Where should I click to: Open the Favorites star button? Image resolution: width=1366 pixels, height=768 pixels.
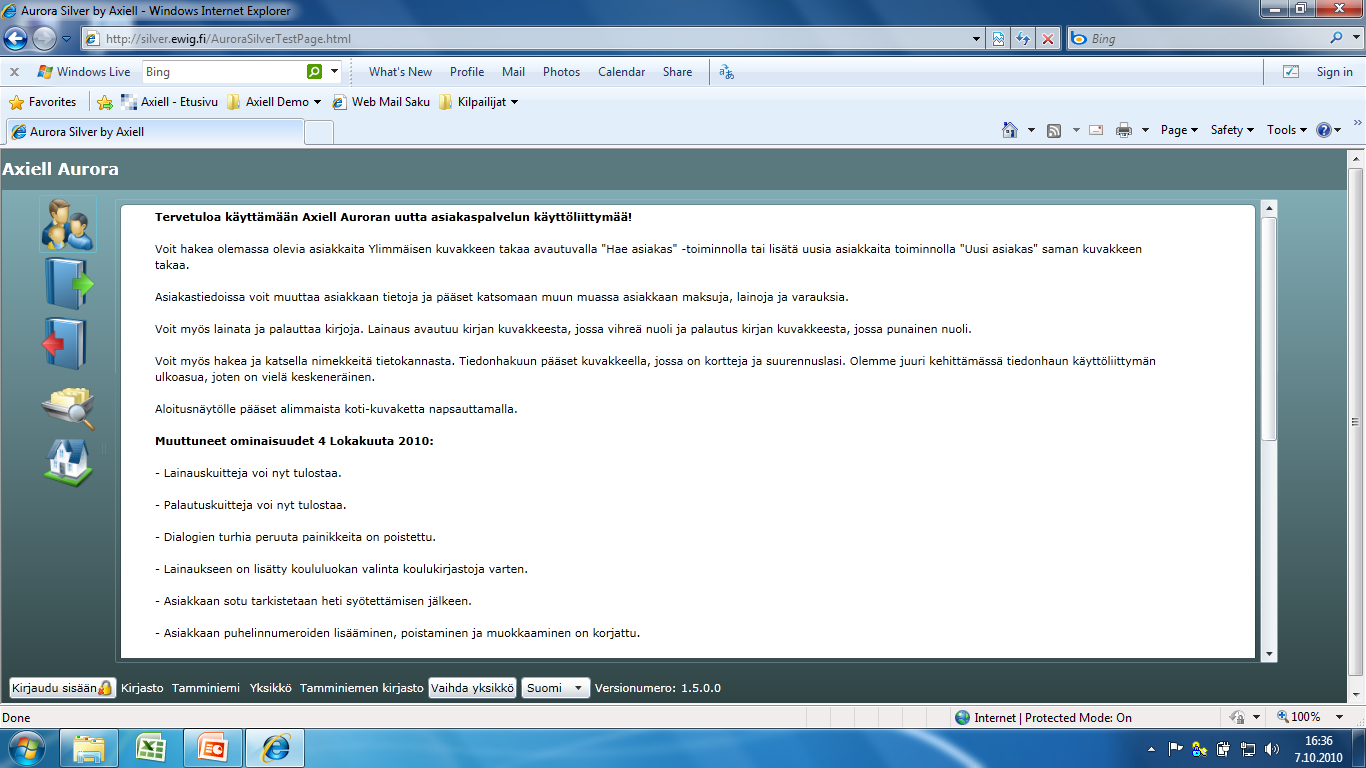tap(43, 102)
